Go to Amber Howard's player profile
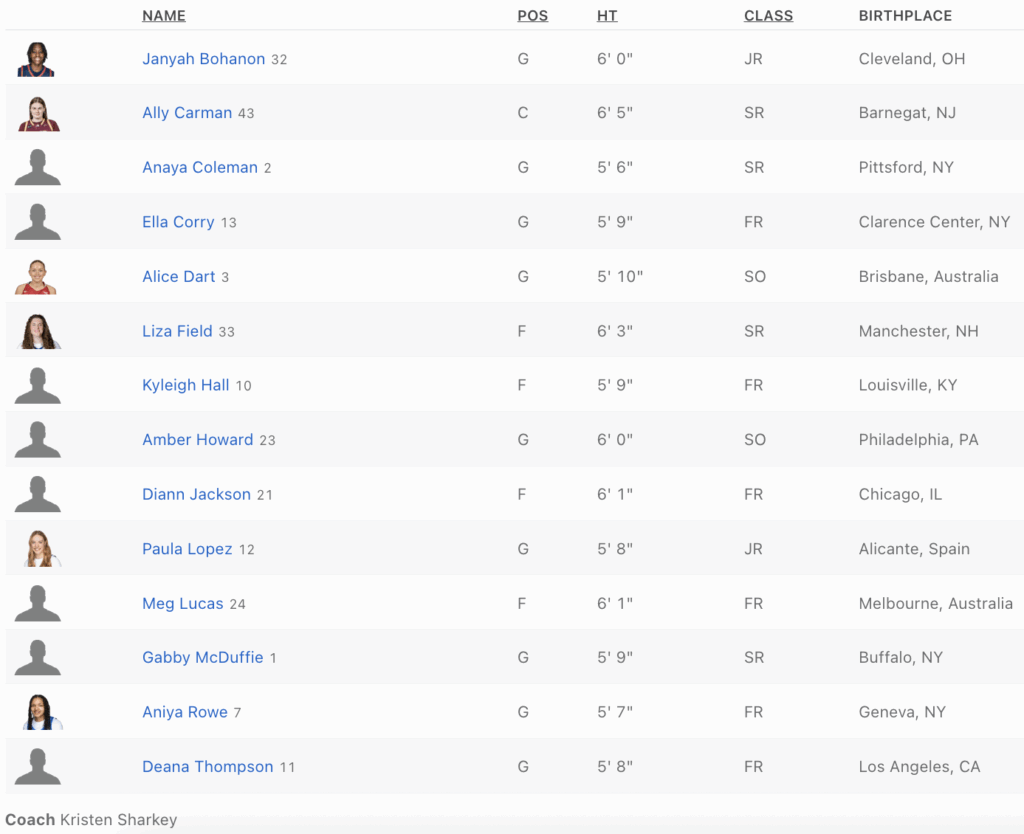Screen dimensions: 1024x834 (x=197, y=440)
